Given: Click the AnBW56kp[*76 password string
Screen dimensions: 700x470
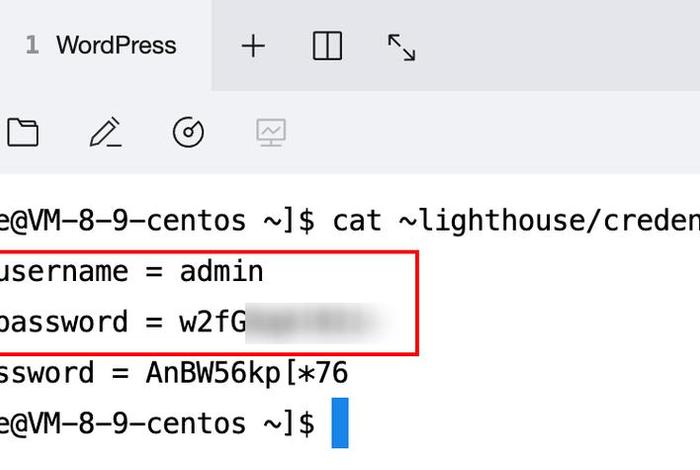Looking at the screenshot, I should 247,373.
